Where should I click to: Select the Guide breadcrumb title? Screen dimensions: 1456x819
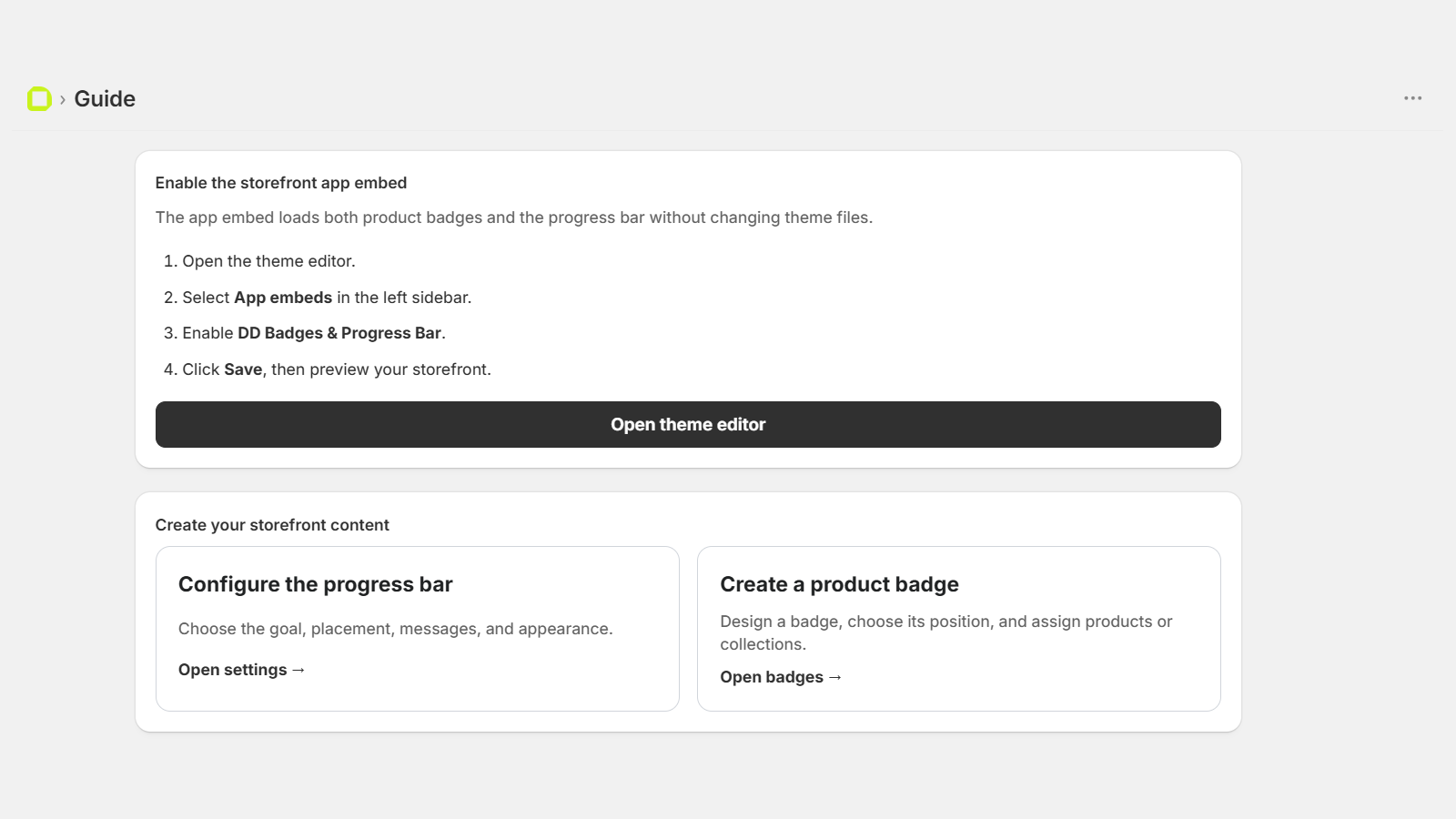click(105, 98)
